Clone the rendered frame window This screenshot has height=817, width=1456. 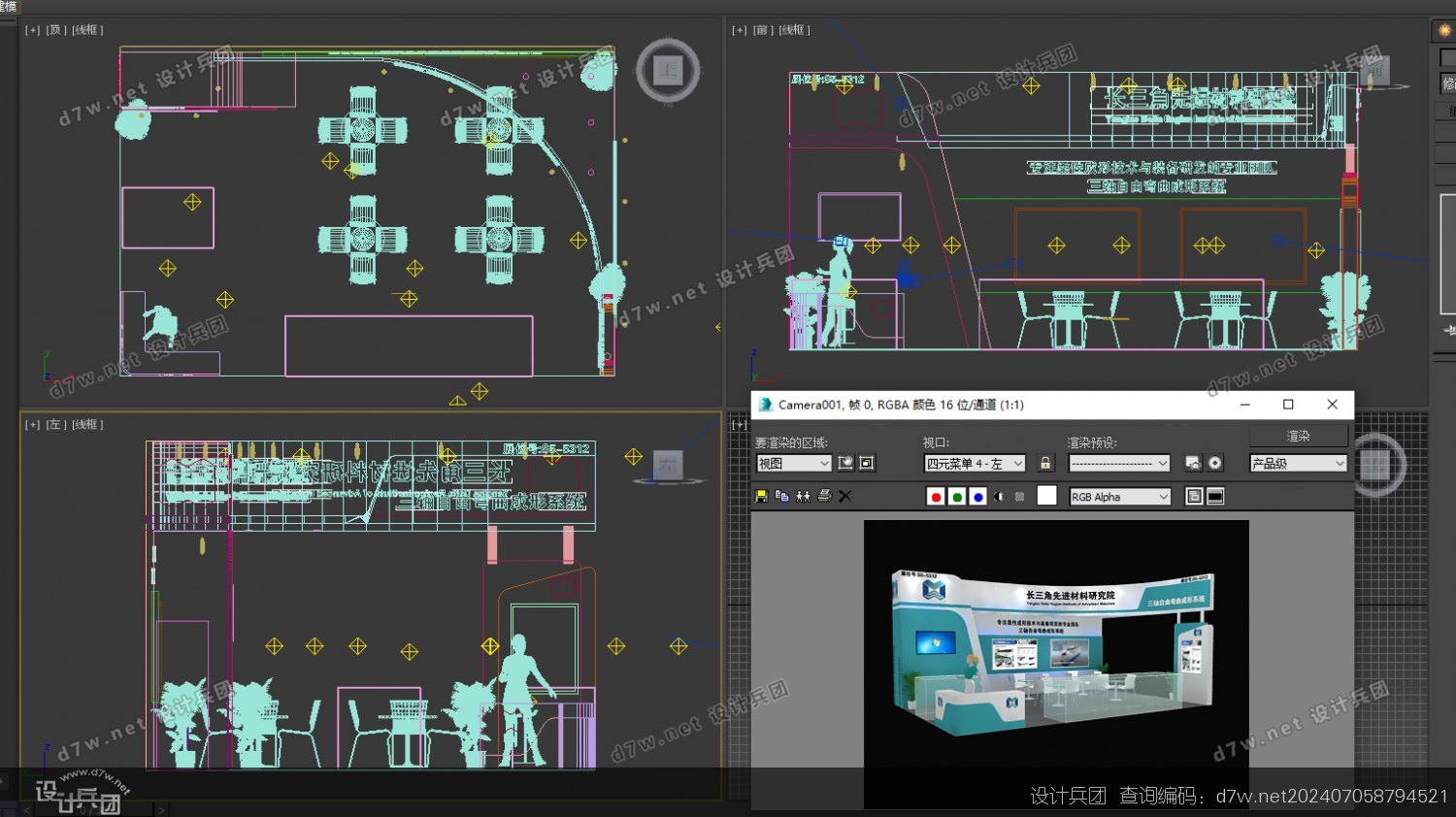coord(803,496)
